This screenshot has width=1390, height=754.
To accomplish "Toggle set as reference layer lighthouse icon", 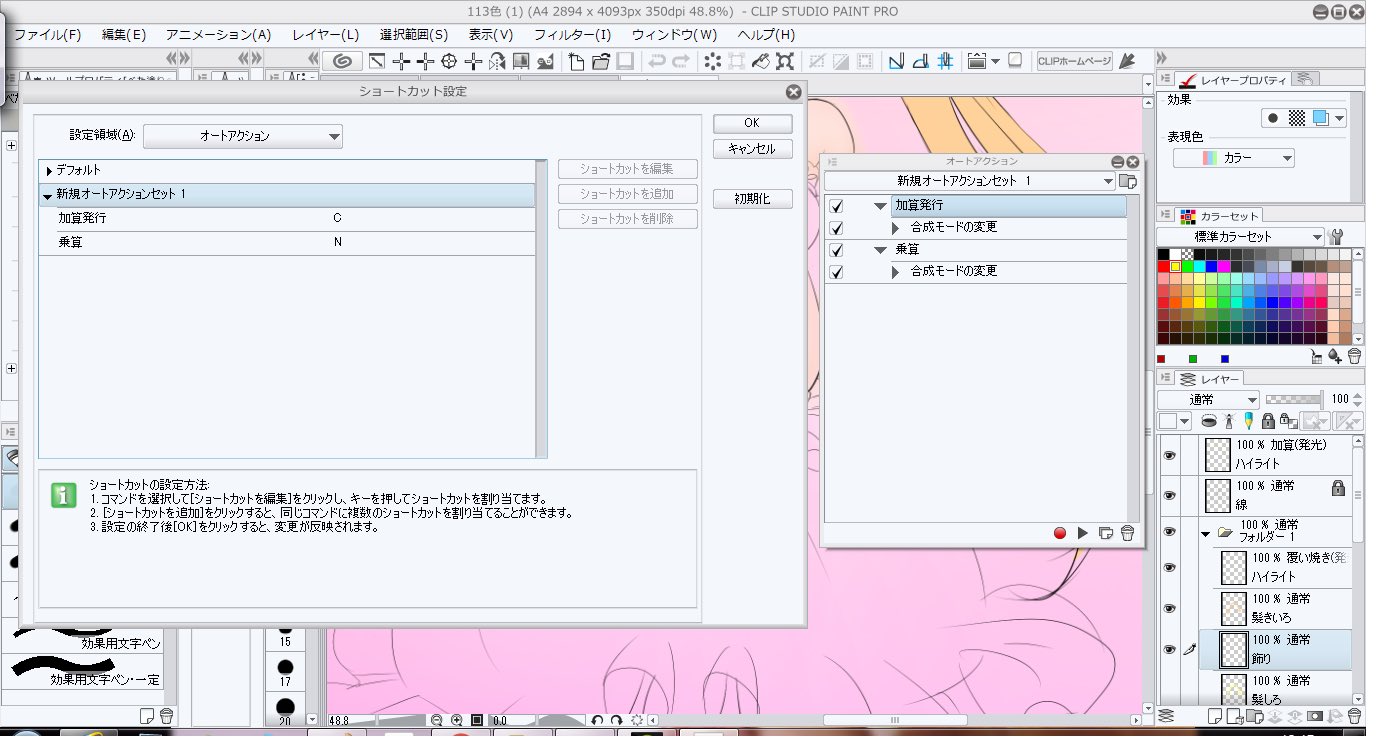I will 1230,421.
